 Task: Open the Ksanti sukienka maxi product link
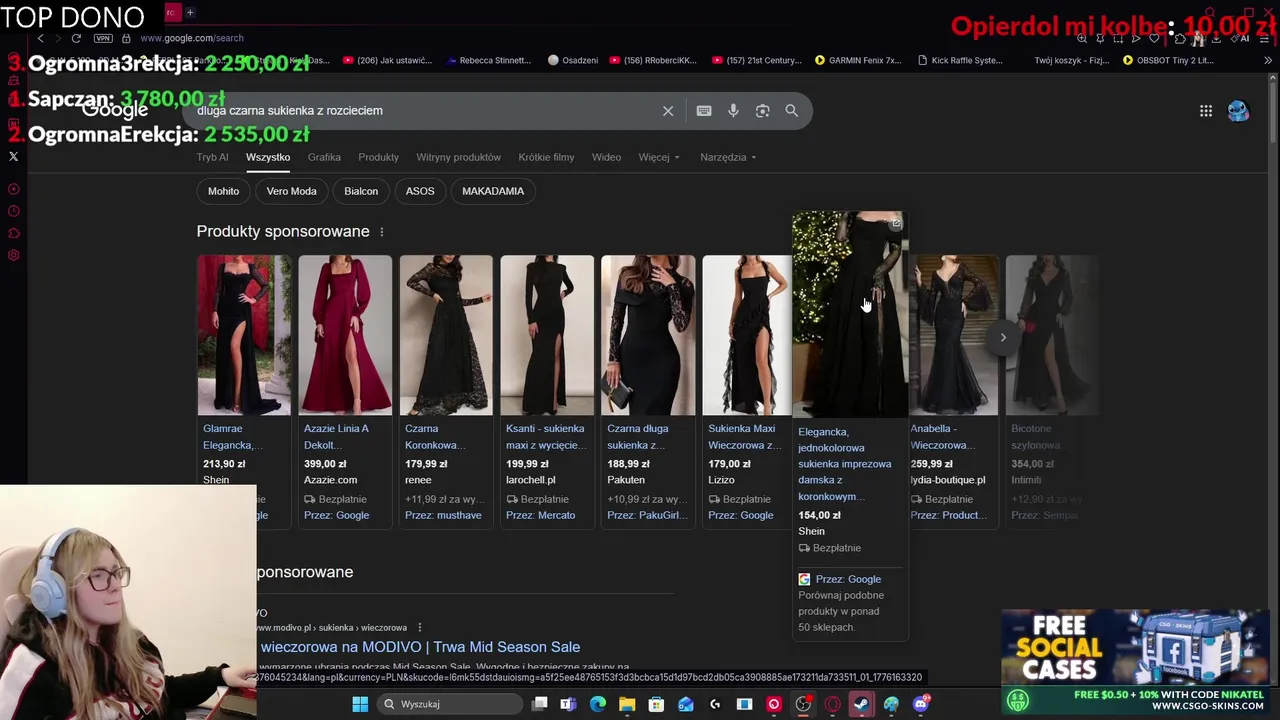point(546,436)
